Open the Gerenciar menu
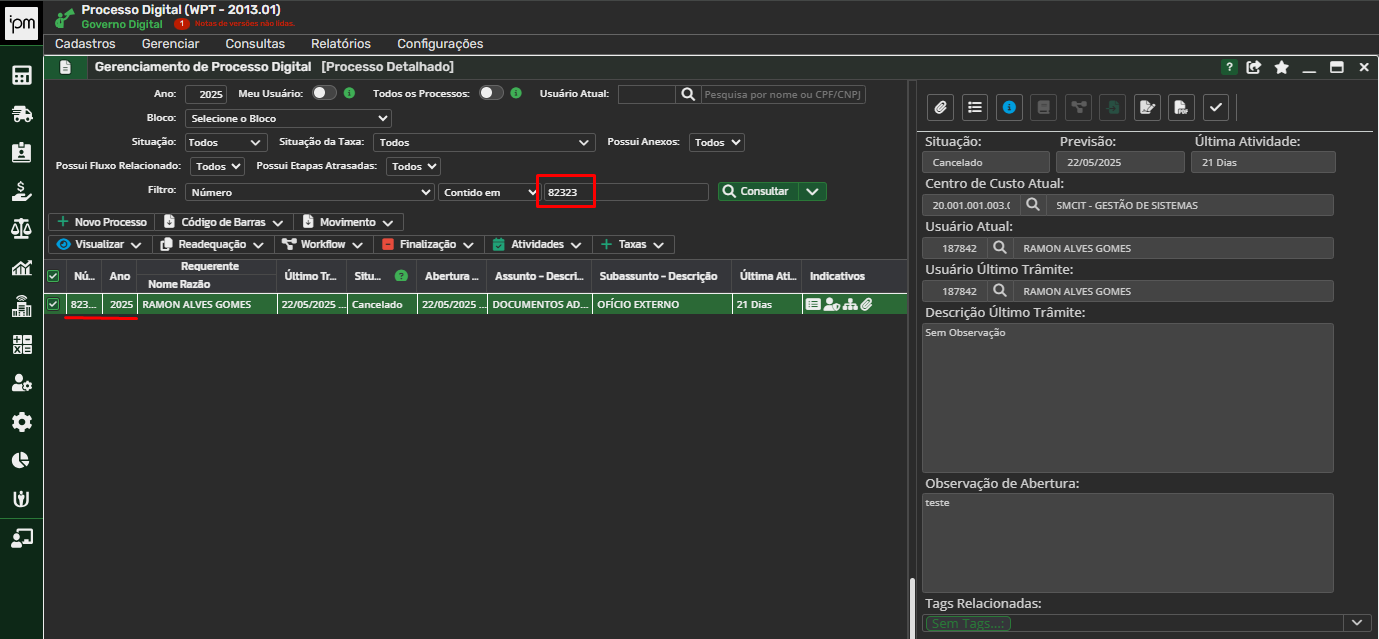Screen dimensions: 1379x639 pos(170,44)
